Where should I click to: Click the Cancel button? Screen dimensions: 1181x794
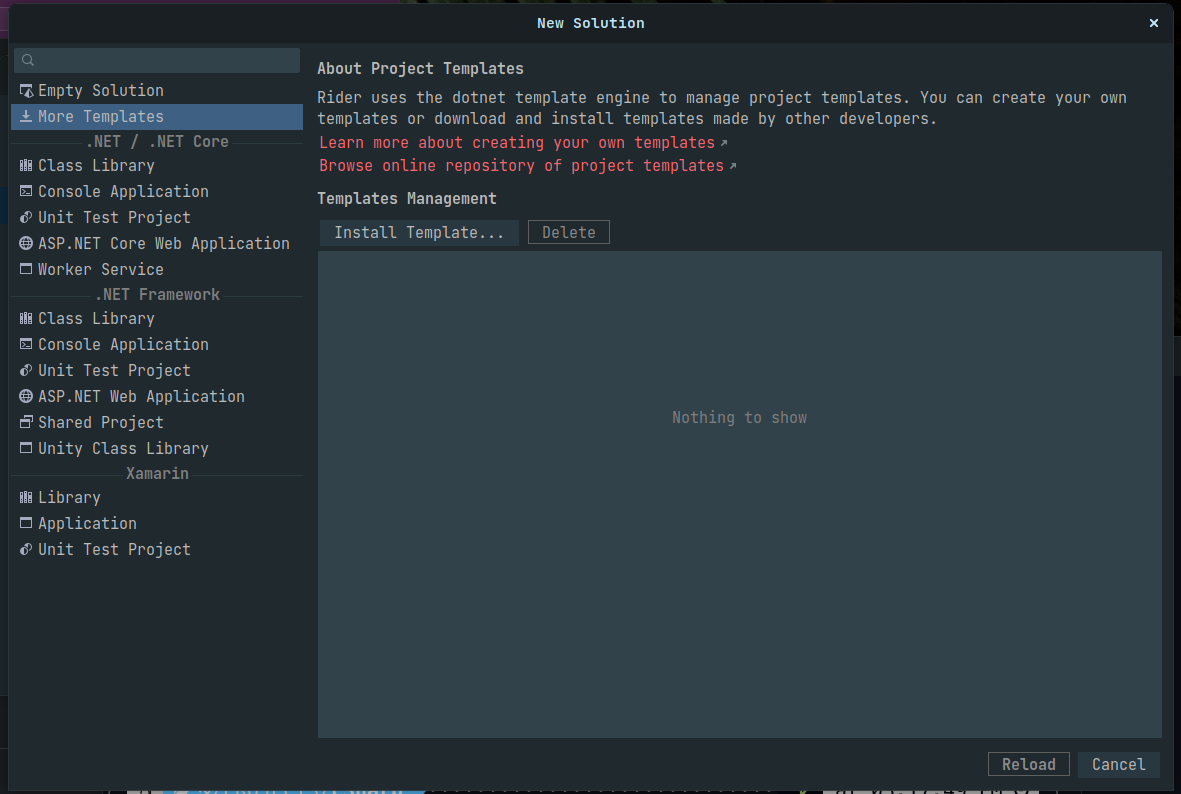click(x=1118, y=764)
